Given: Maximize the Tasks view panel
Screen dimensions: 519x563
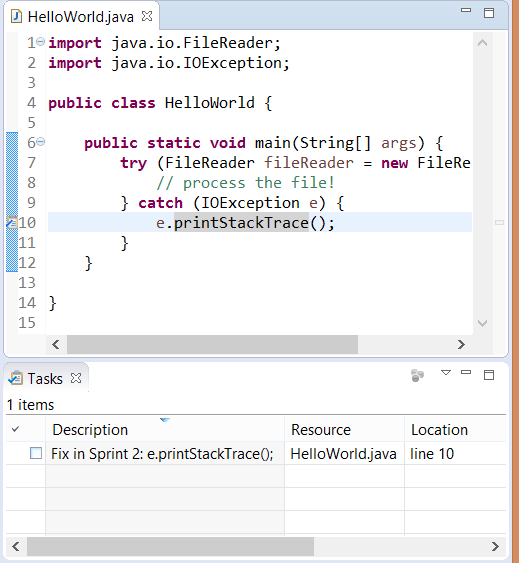Looking at the screenshot, I should [489, 375].
